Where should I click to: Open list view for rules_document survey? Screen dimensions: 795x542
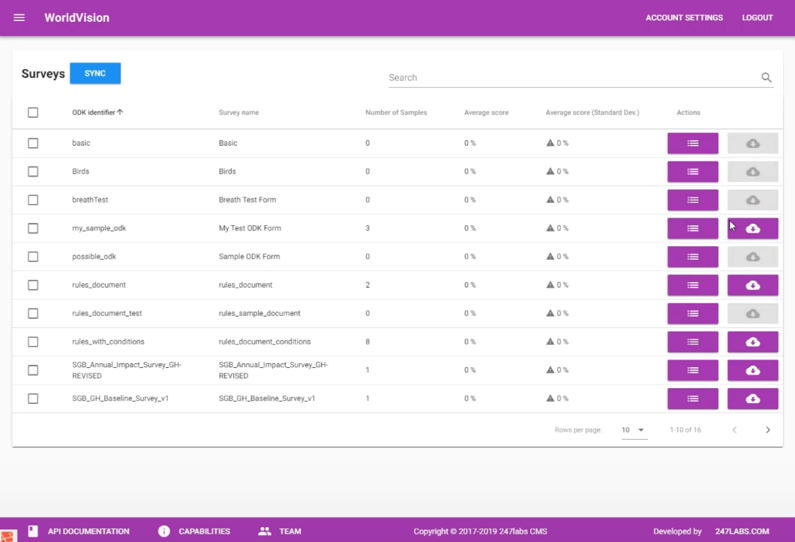pyautogui.click(x=692, y=286)
